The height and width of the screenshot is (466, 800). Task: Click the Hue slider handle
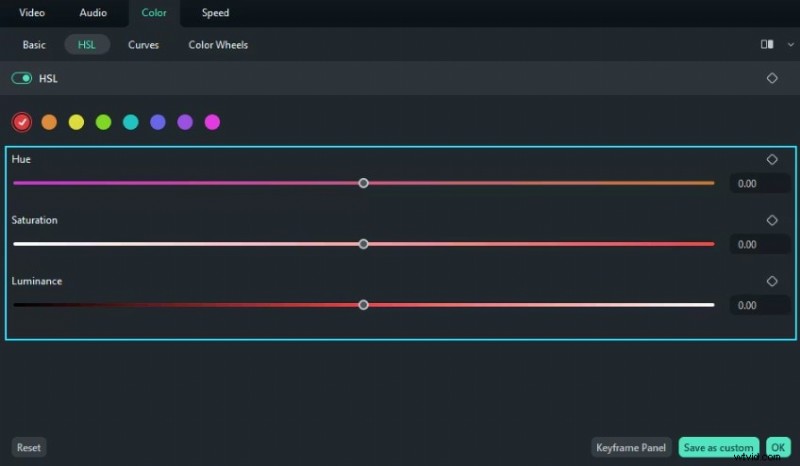[363, 183]
